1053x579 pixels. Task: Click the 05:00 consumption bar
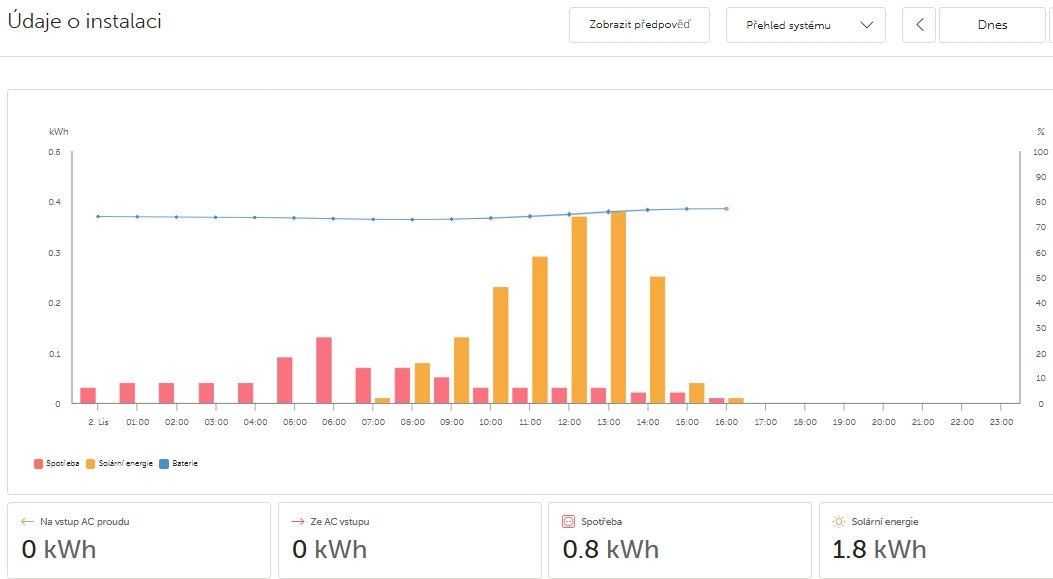[285, 380]
